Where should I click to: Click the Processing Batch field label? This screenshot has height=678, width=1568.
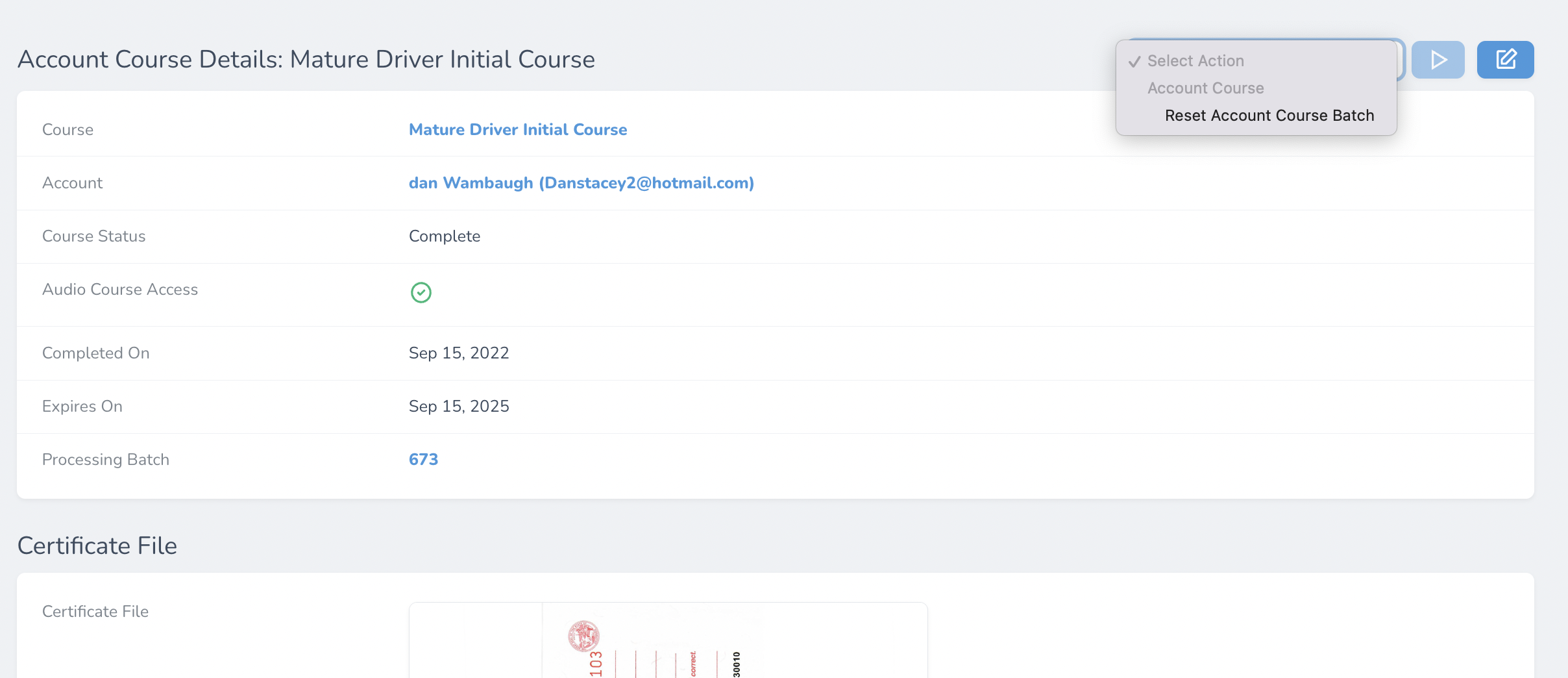pyautogui.click(x=105, y=460)
